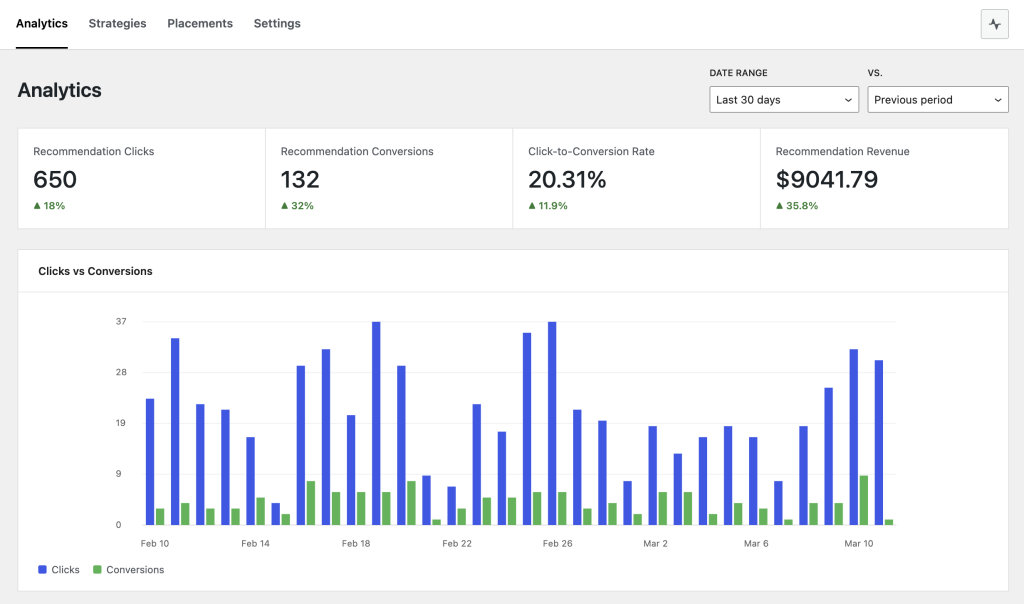Image resolution: width=1024 pixels, height=604 pixels.
Task: Click the Feb 18 axis label
Action: [x=356, y=543]
